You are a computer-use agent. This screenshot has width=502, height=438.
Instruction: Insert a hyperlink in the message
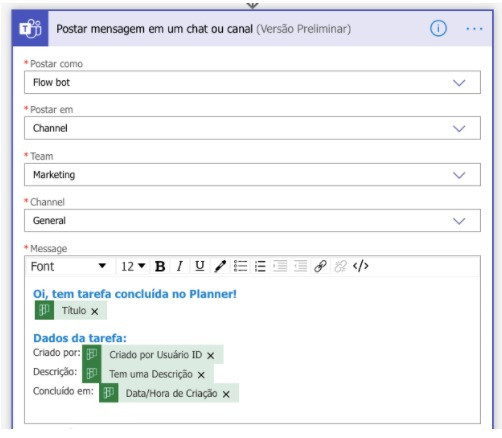pyautogui.click(x=320, y=266)
